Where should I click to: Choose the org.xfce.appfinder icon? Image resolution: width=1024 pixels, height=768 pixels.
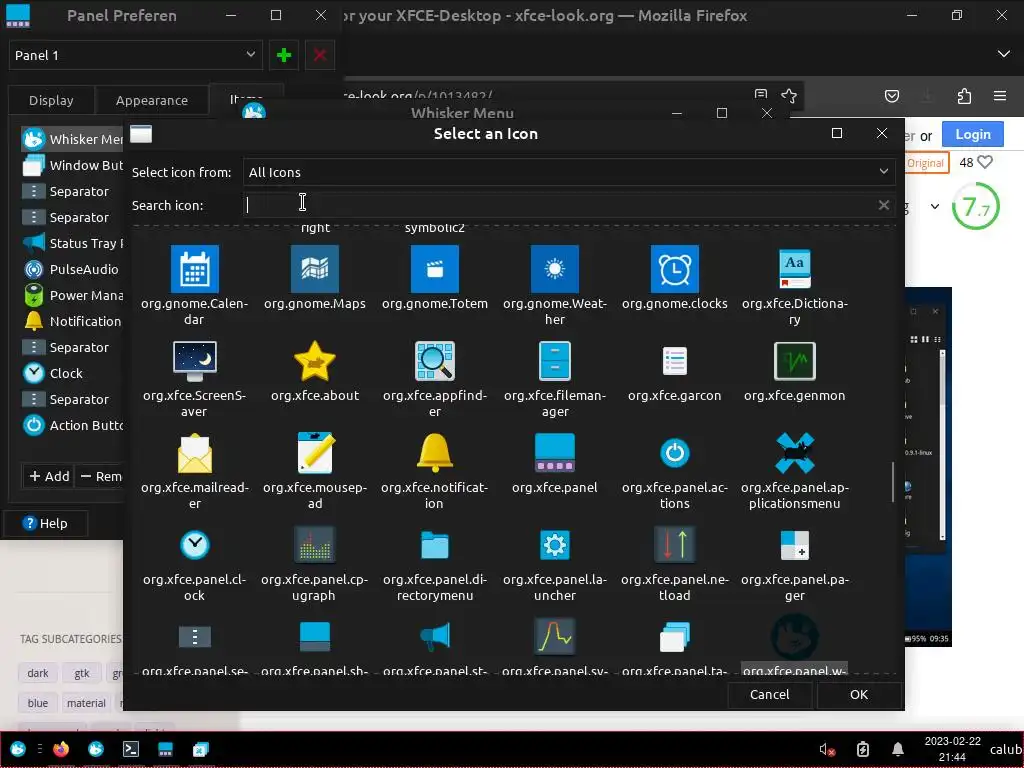[435, 361]
